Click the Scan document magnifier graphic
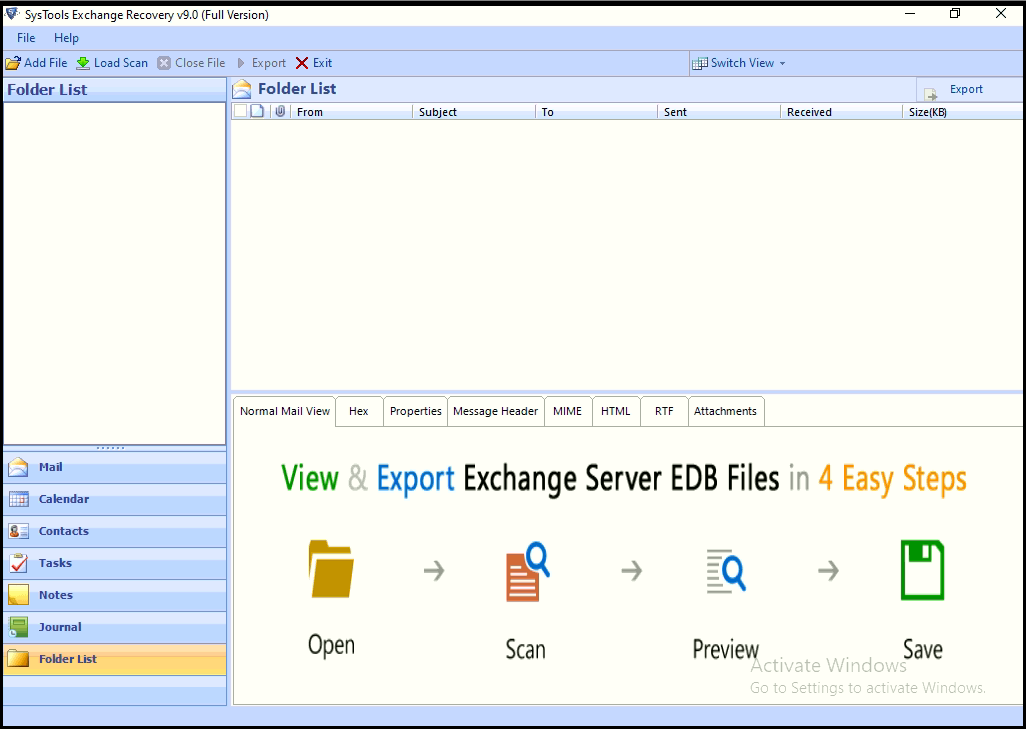The height and width of the screenshot is (729, 1026). pyautogui.click(x=527, y=571)
